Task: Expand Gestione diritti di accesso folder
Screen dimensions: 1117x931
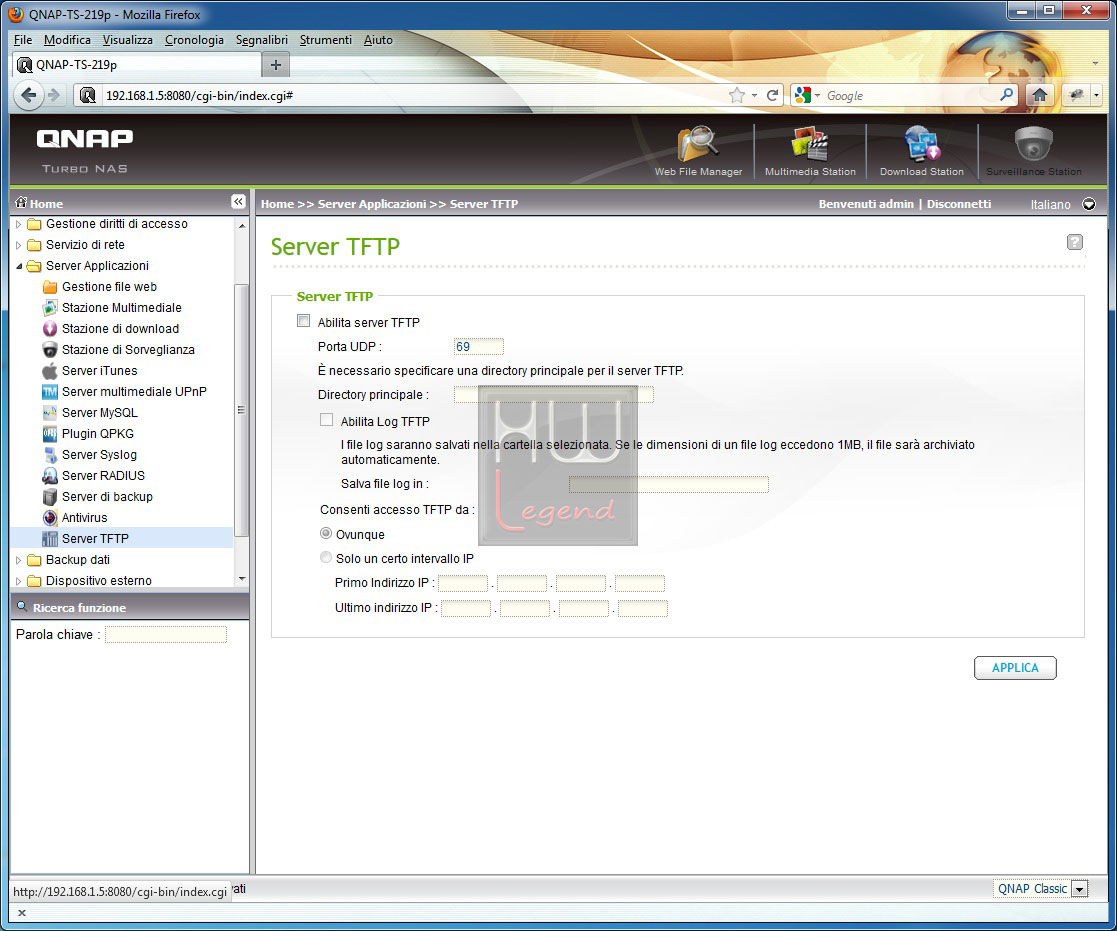Action: click(x=19, y=224)
